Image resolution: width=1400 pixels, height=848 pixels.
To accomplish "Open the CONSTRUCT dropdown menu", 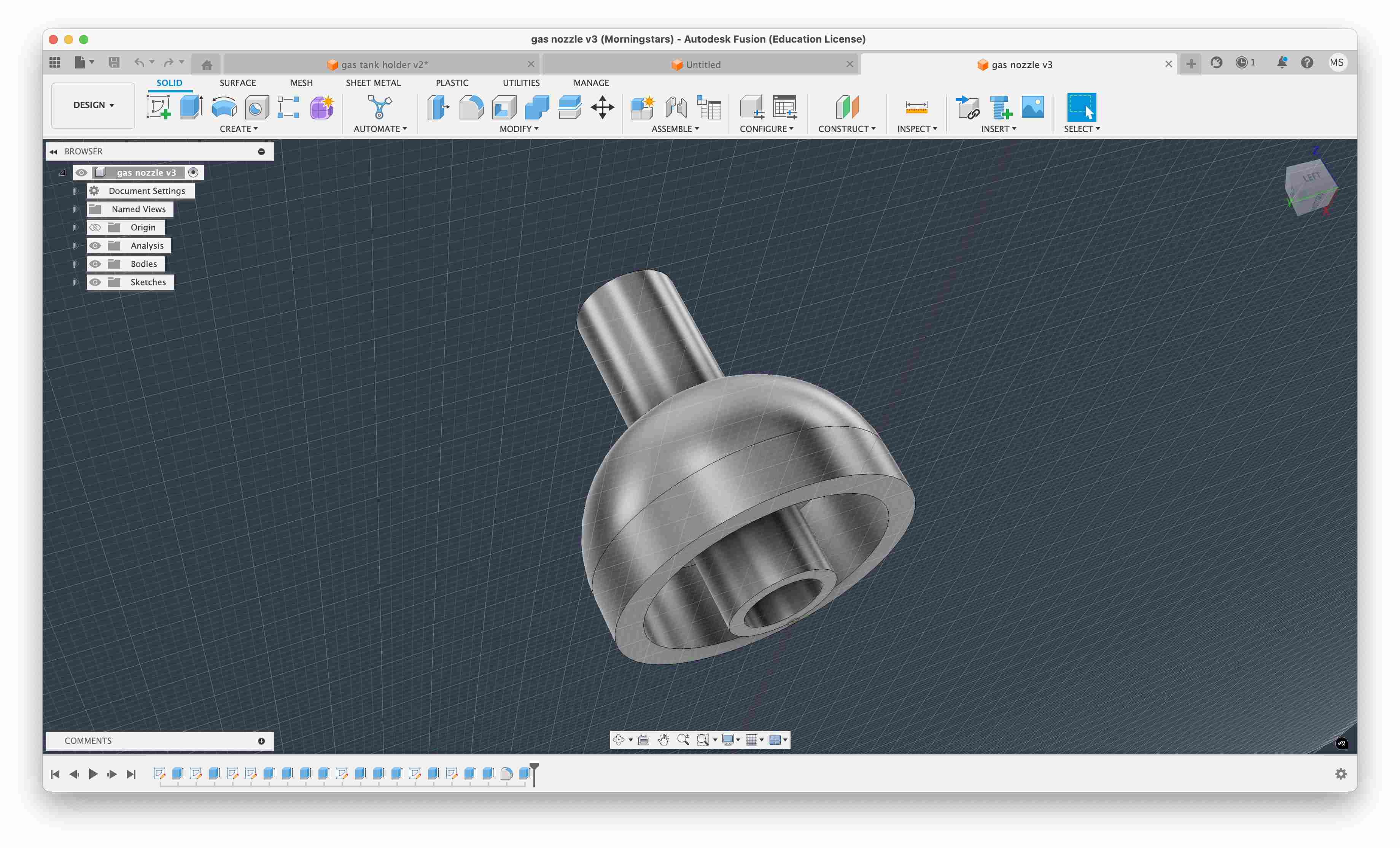I will (846, 129).
